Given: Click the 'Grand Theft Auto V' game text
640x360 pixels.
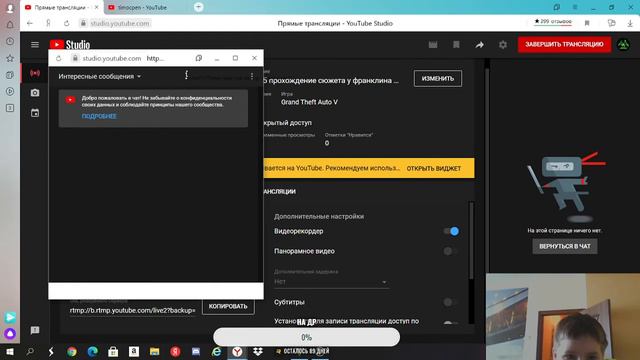Looking at the screenshot, I should pyautogui.click(x=309, y=102).
